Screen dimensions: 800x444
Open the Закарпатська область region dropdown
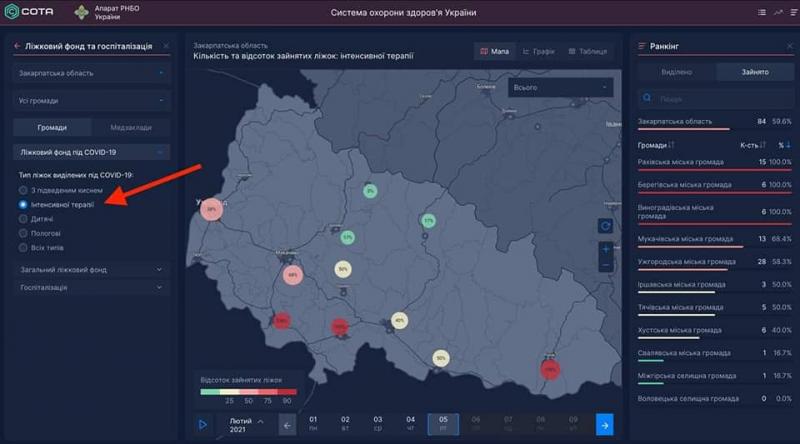(92, 73)
